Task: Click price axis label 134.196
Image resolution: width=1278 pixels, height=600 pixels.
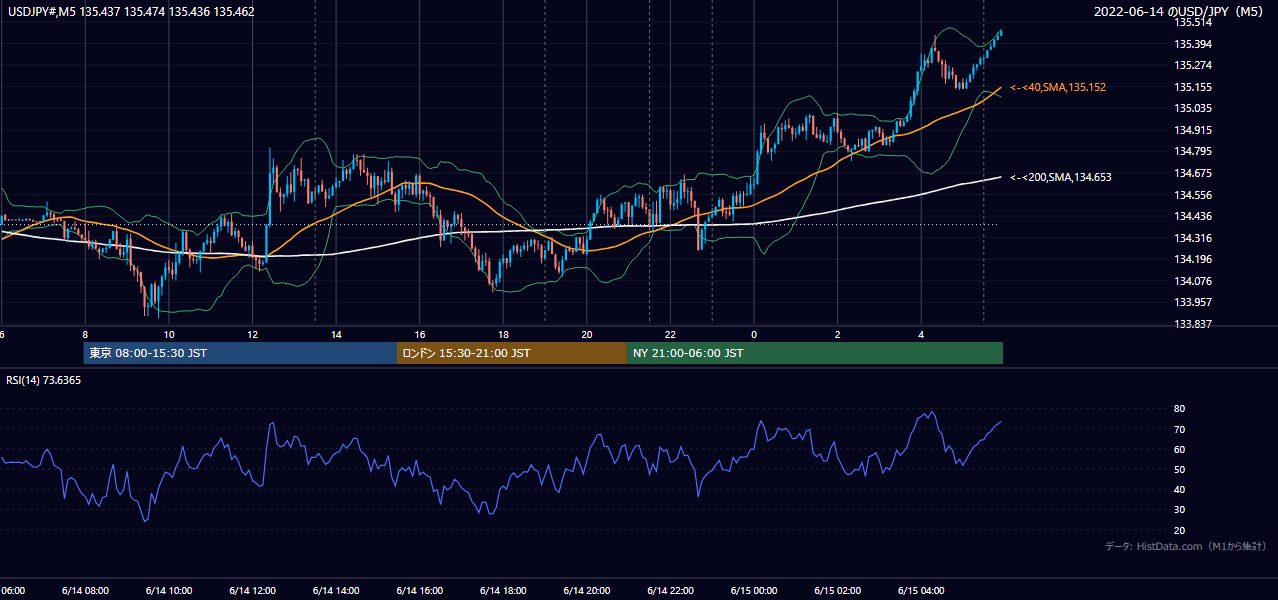Action: pyautogui.click(x=1193, y=259)
